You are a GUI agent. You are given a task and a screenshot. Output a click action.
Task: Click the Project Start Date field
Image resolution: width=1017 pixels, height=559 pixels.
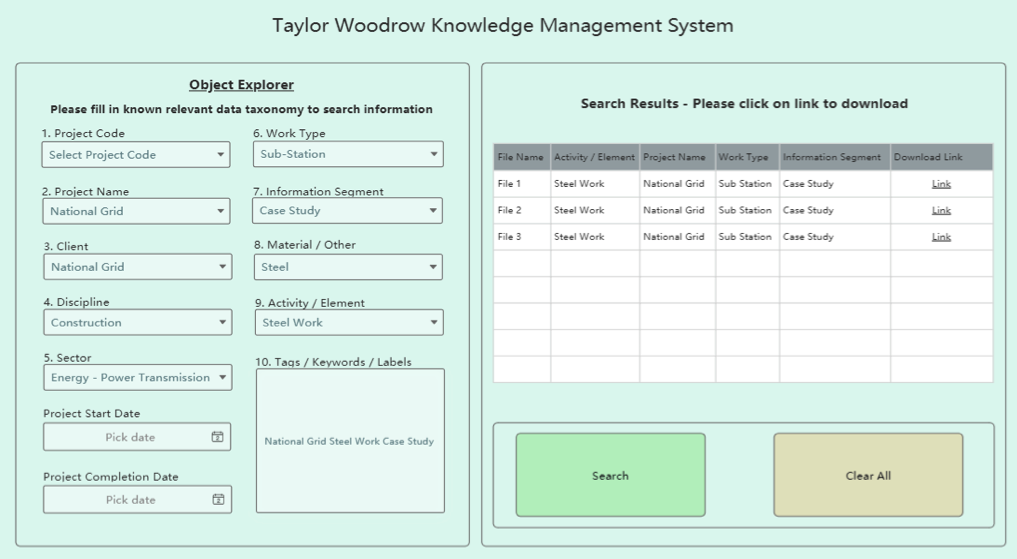pos(137,437)
